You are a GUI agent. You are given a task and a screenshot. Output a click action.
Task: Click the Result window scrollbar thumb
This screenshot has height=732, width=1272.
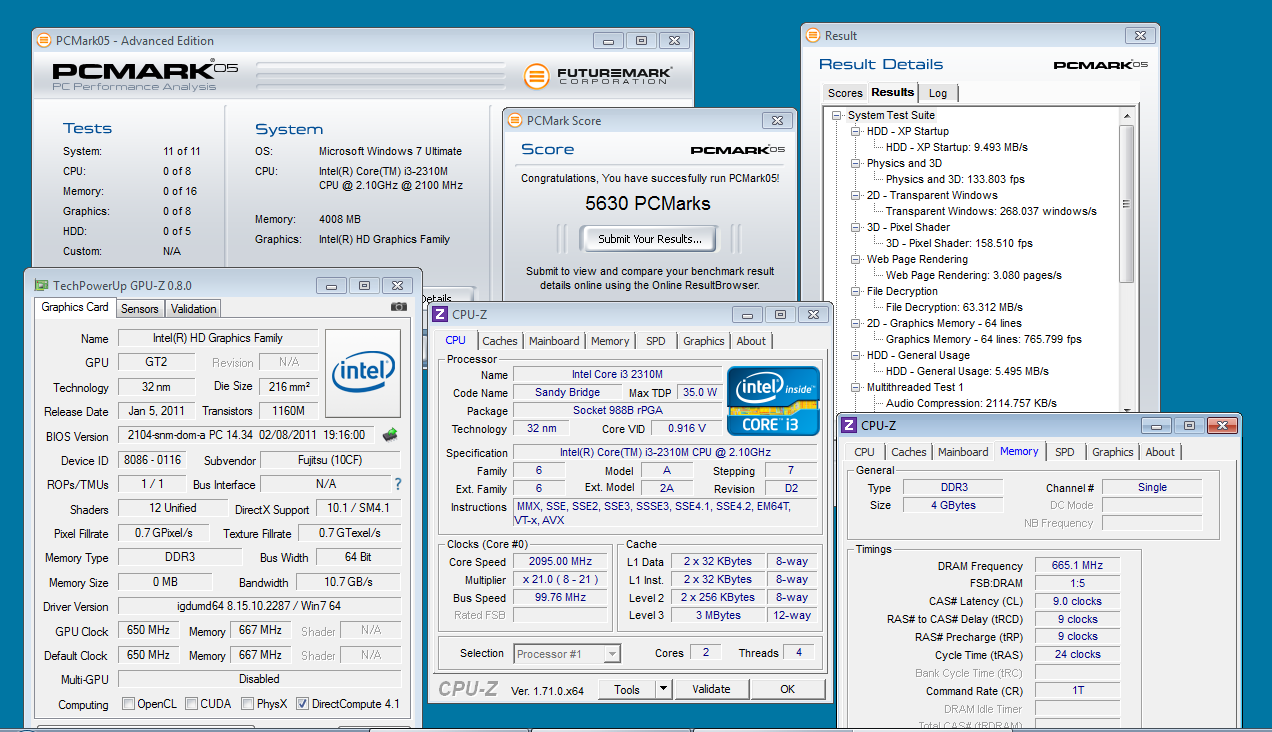1127,204
